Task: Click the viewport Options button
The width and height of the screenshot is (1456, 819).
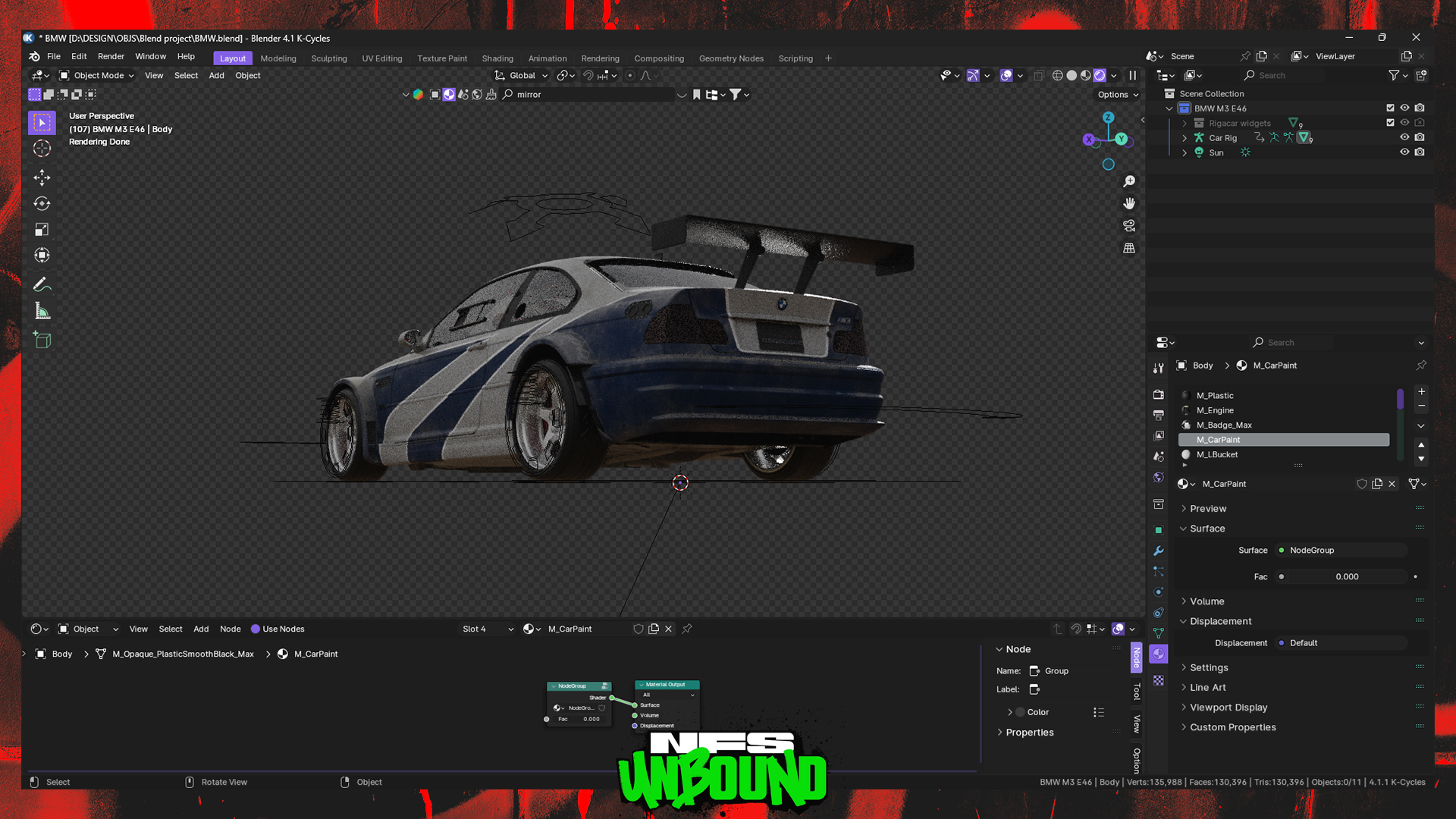Action: pos(1118,95)
